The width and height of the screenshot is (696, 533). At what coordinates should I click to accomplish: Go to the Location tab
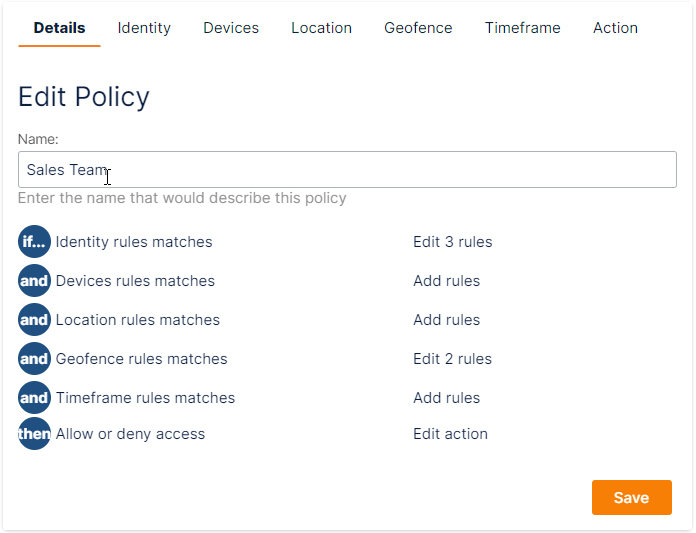click(x=321, y=28)
